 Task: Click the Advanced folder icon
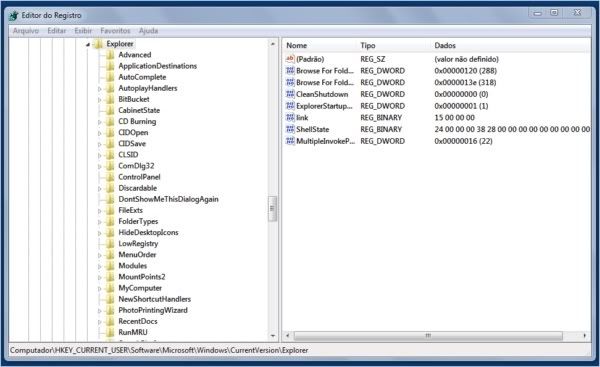coord(110,55)
